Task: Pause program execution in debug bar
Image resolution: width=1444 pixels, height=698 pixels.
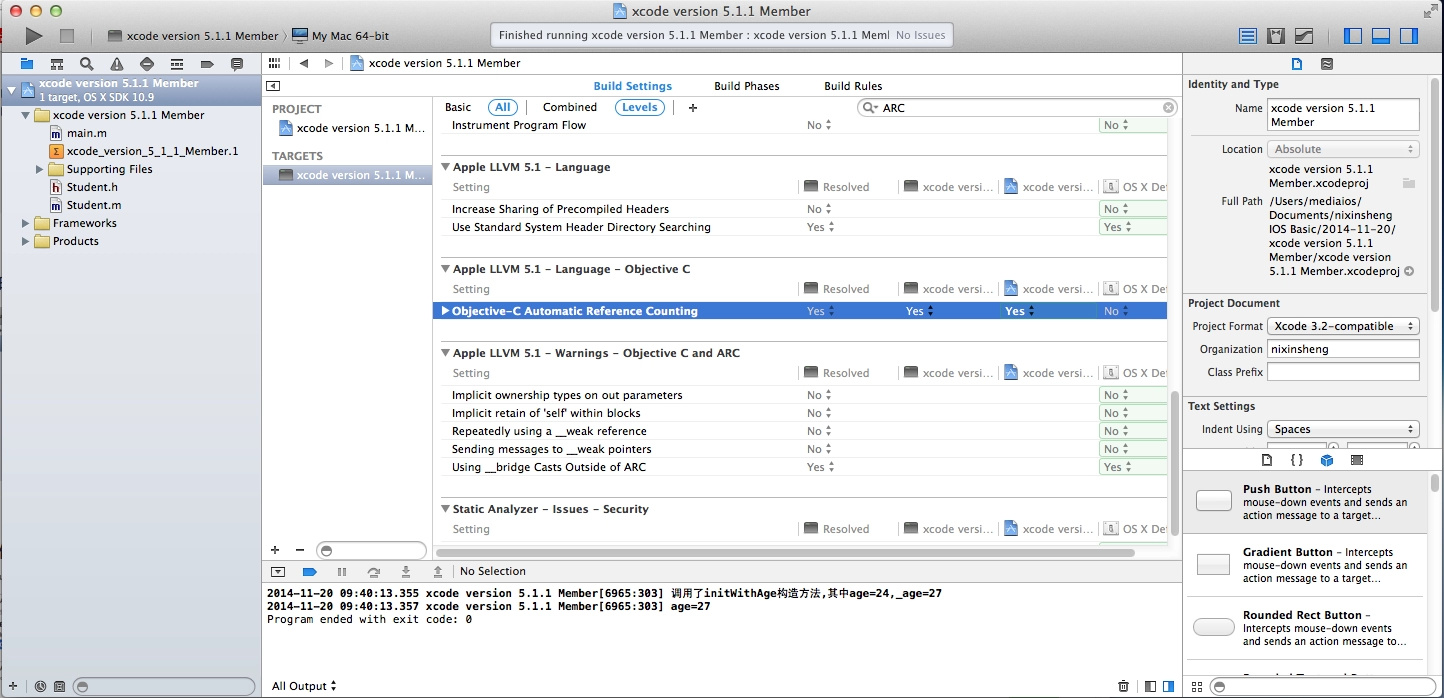Action: click(x=342, y=572)
